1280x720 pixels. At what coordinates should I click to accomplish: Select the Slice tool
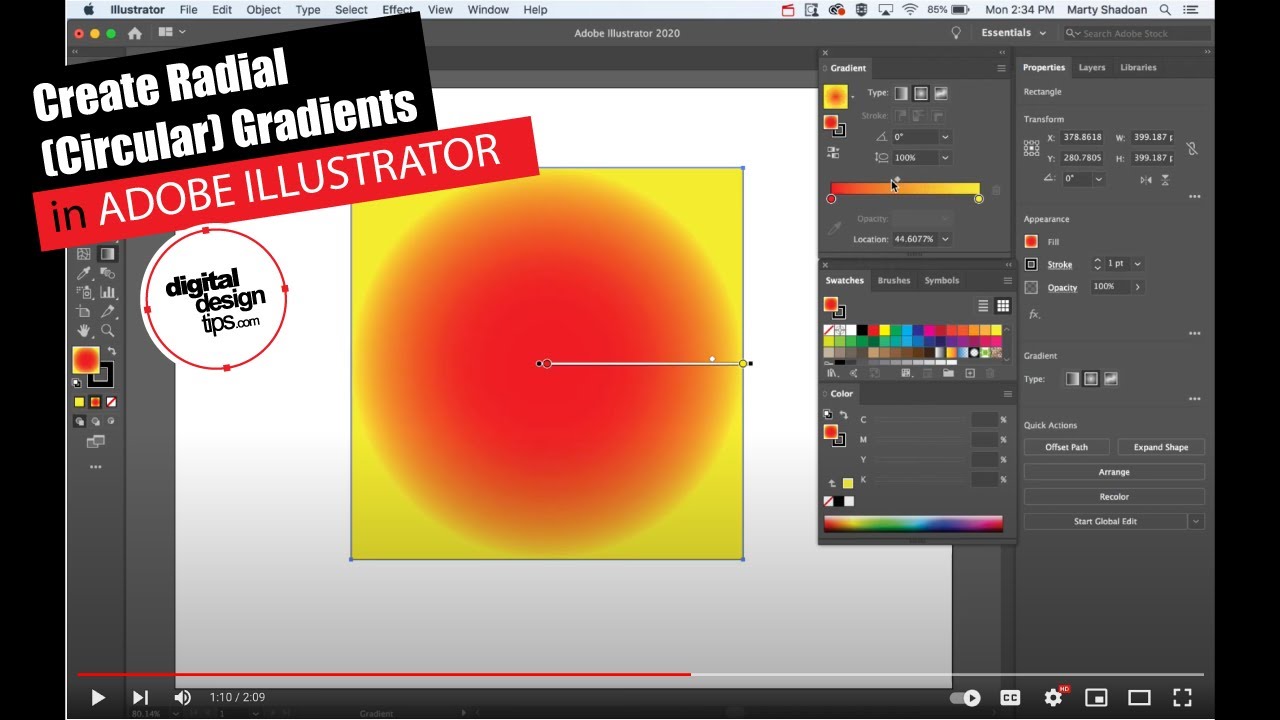[108, 311]
